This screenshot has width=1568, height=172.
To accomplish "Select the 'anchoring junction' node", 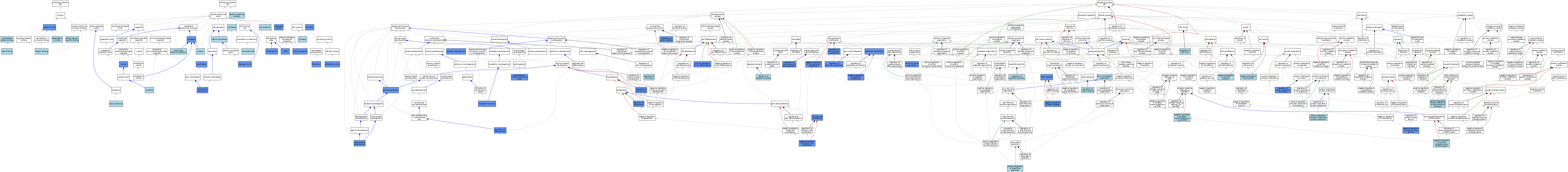I will coord(324,40).
